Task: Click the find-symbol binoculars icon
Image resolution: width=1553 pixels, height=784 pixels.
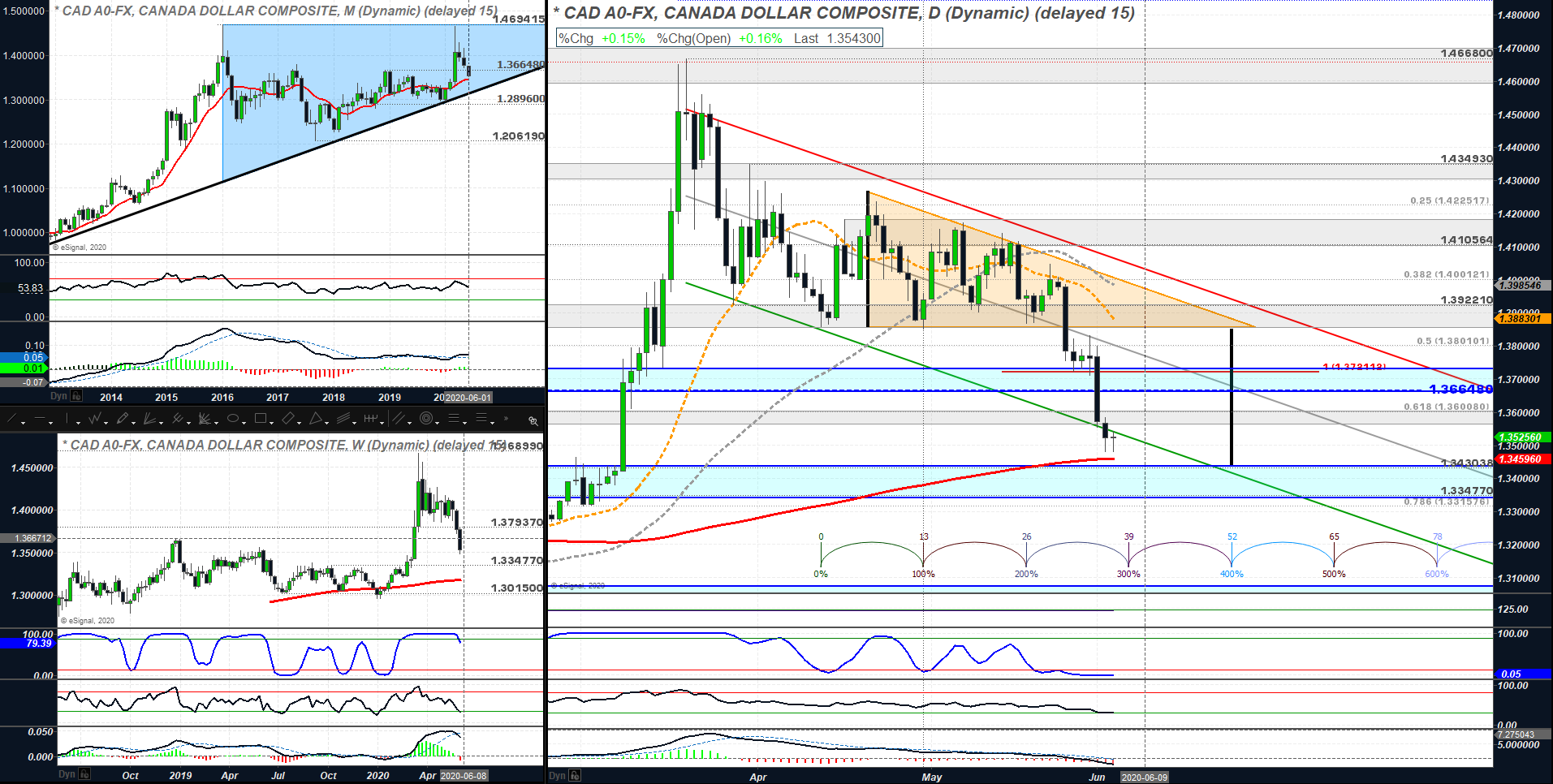Action: (533, 420)
